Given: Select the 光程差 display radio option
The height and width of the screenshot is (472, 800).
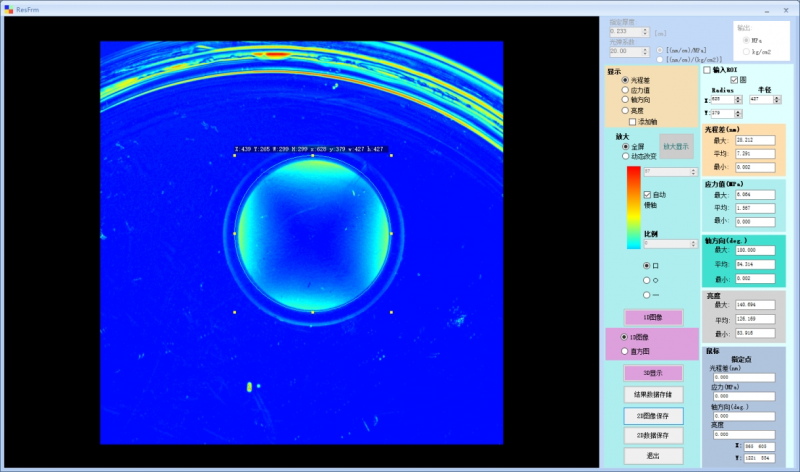Looking at the screenshot, I should click(x=626, y=80).
